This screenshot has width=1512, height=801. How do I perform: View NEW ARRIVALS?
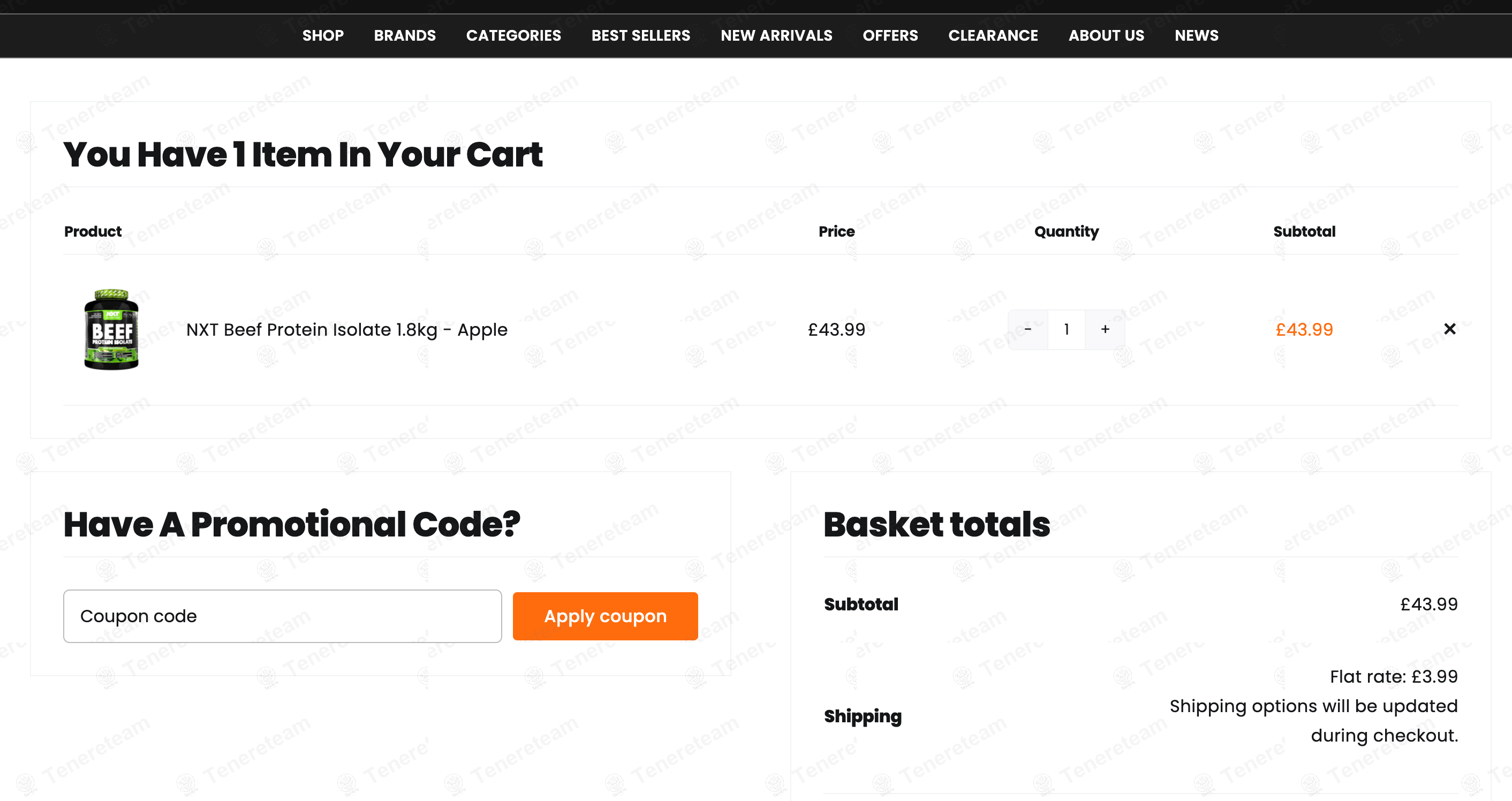pyautogui.click(x=776, y=35)
